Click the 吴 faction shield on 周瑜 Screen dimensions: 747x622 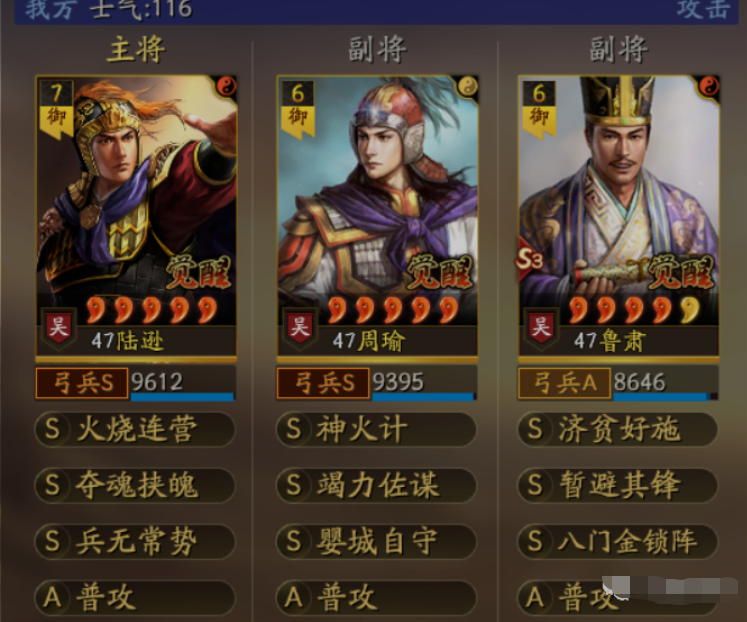pyautogui.click(x=300, y=328)
